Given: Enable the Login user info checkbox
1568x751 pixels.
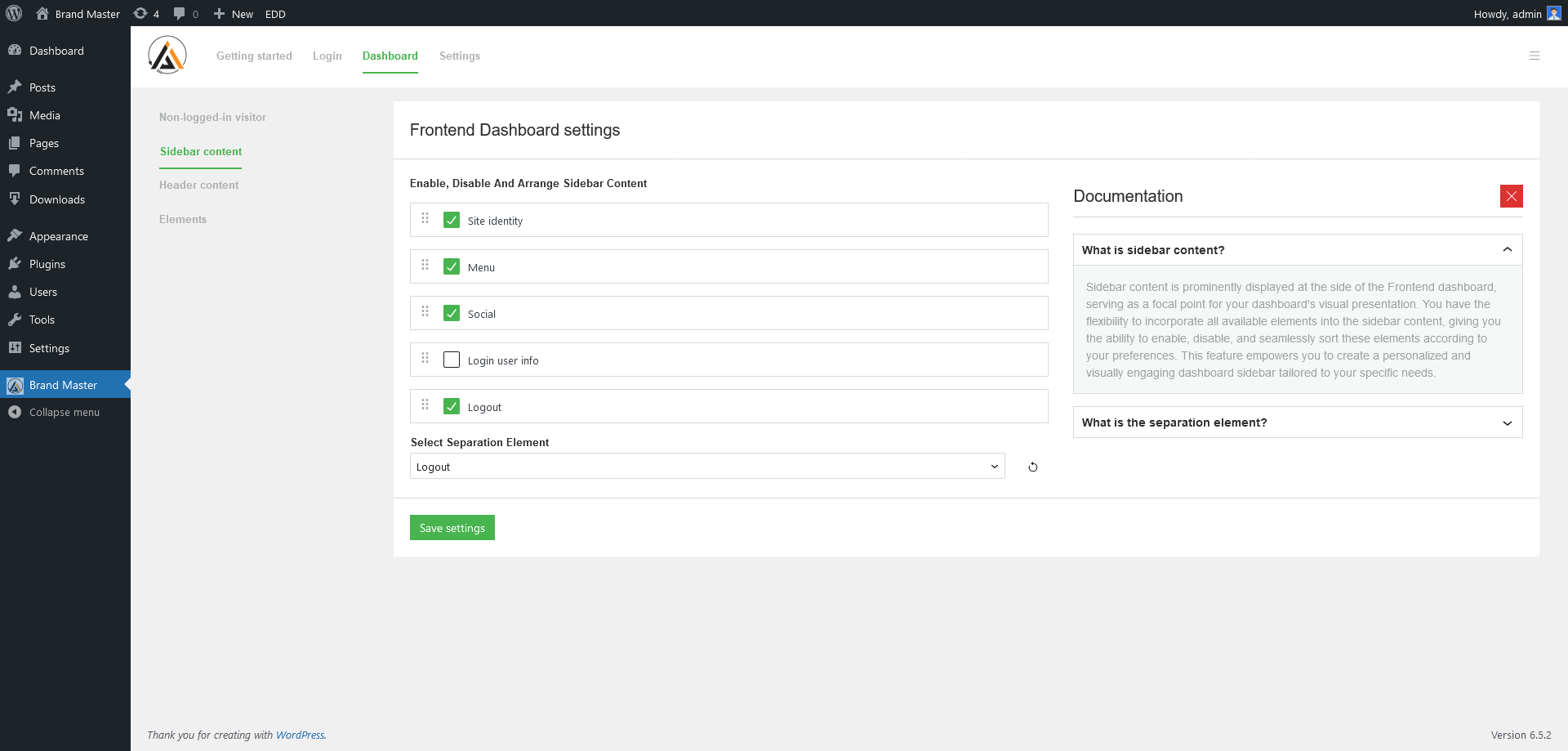Looking at the screenshot, I should click(452, 360).
